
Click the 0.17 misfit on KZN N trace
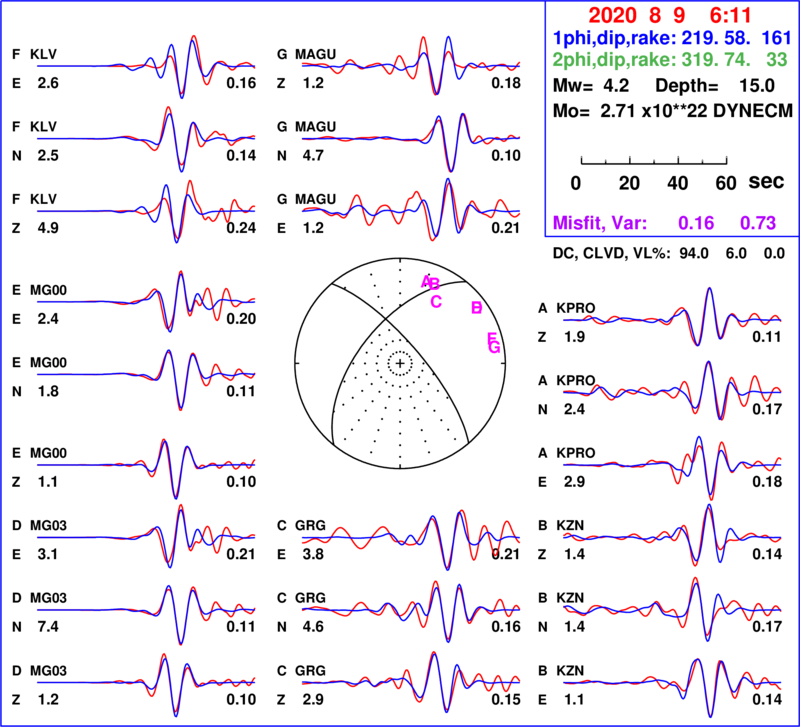tap(767, 626)
